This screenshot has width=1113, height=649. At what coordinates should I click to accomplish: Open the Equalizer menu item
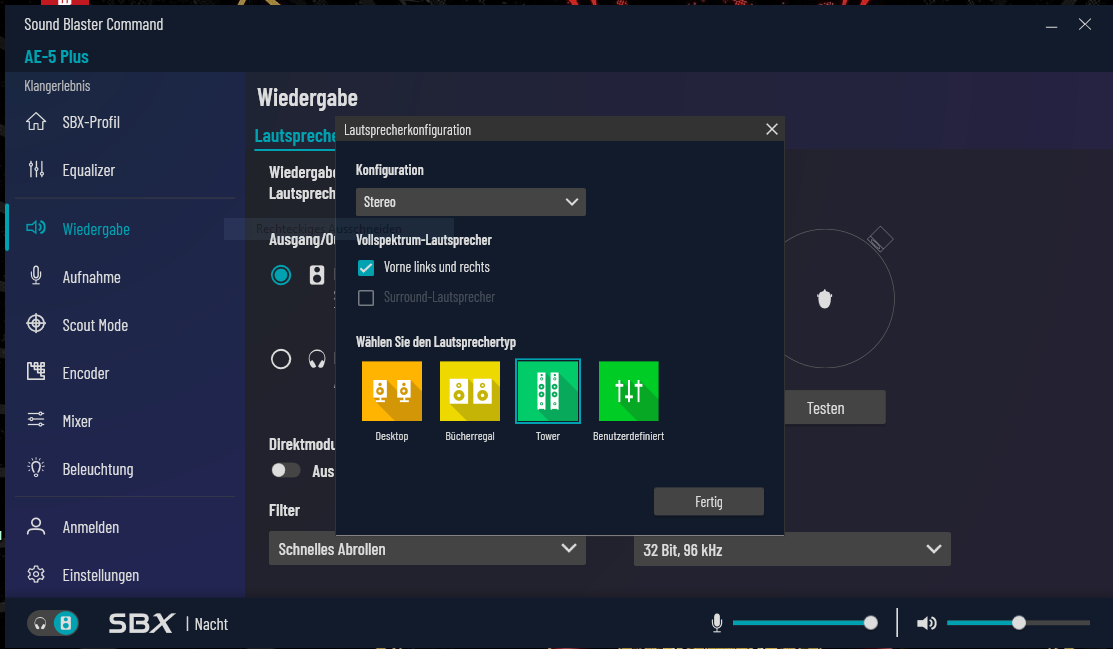click(89, 170)
